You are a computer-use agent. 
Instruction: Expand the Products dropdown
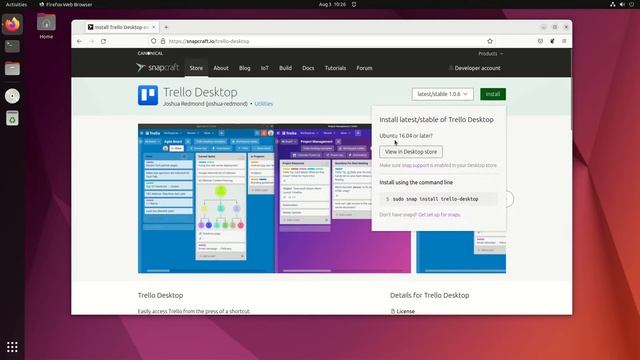tap(491, 53)
